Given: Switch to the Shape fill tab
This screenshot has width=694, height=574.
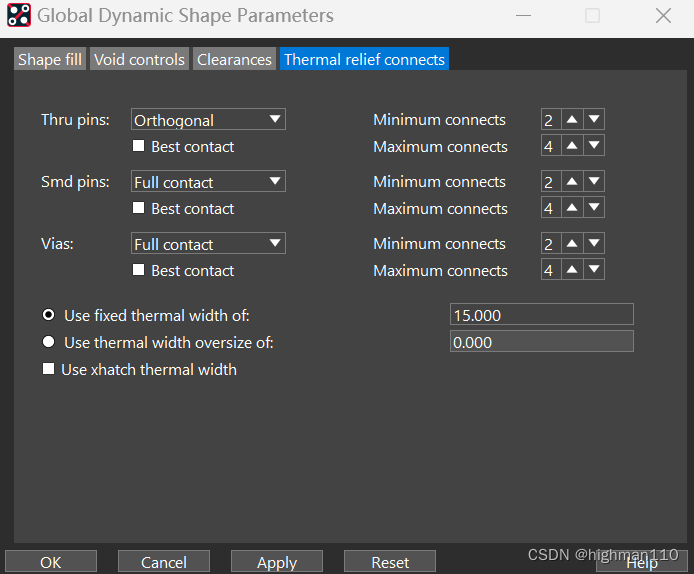Looking at the screenshot, I should click(x=50, y=60).
